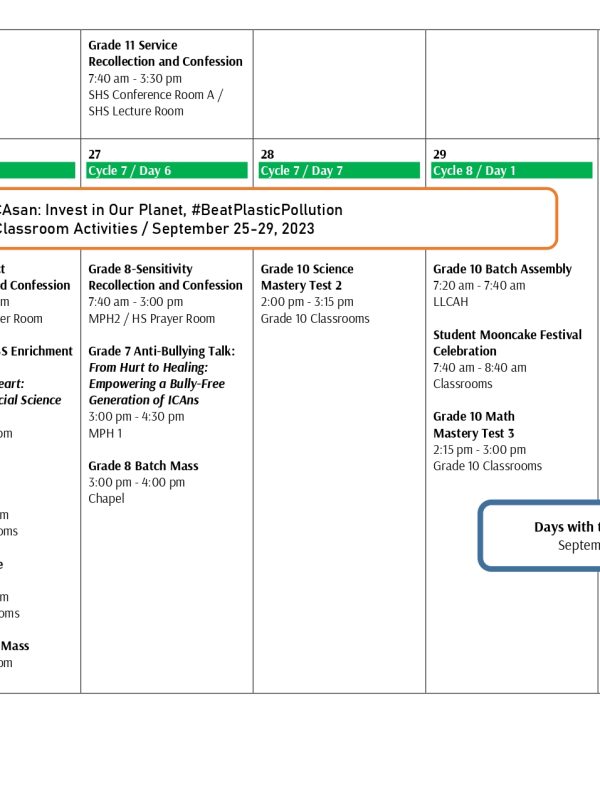Screen dimensions: 600x800
Task: Select the green Cycle 8 / Day 1 bar
Action: [x=512, y=171]
